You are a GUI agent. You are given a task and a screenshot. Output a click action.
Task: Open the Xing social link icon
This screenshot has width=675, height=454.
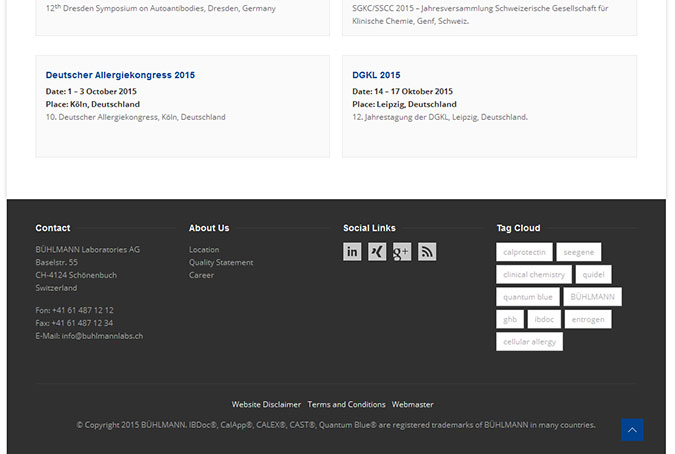[x=377, y=252]
